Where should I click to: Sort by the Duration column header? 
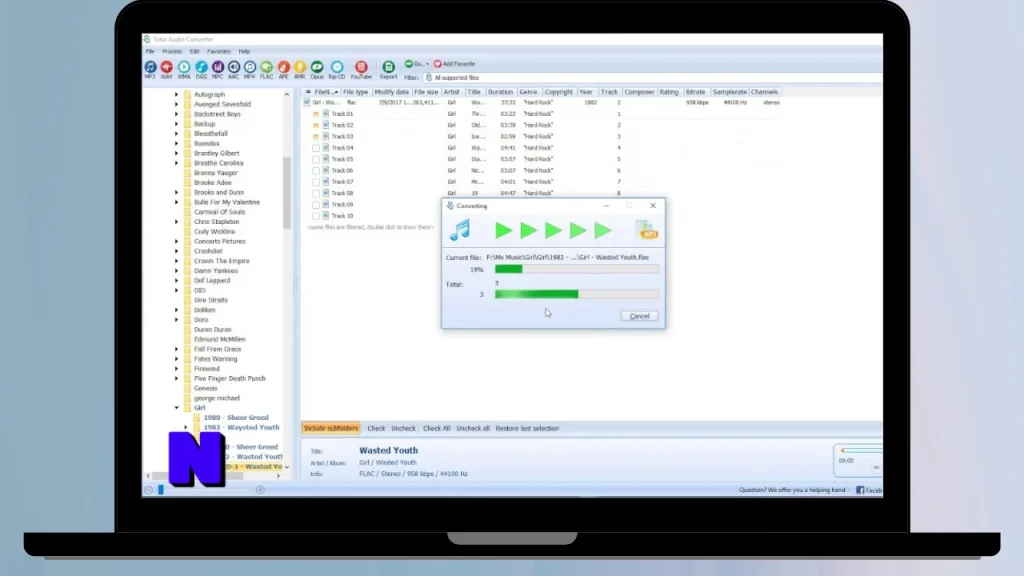[501, 92]
